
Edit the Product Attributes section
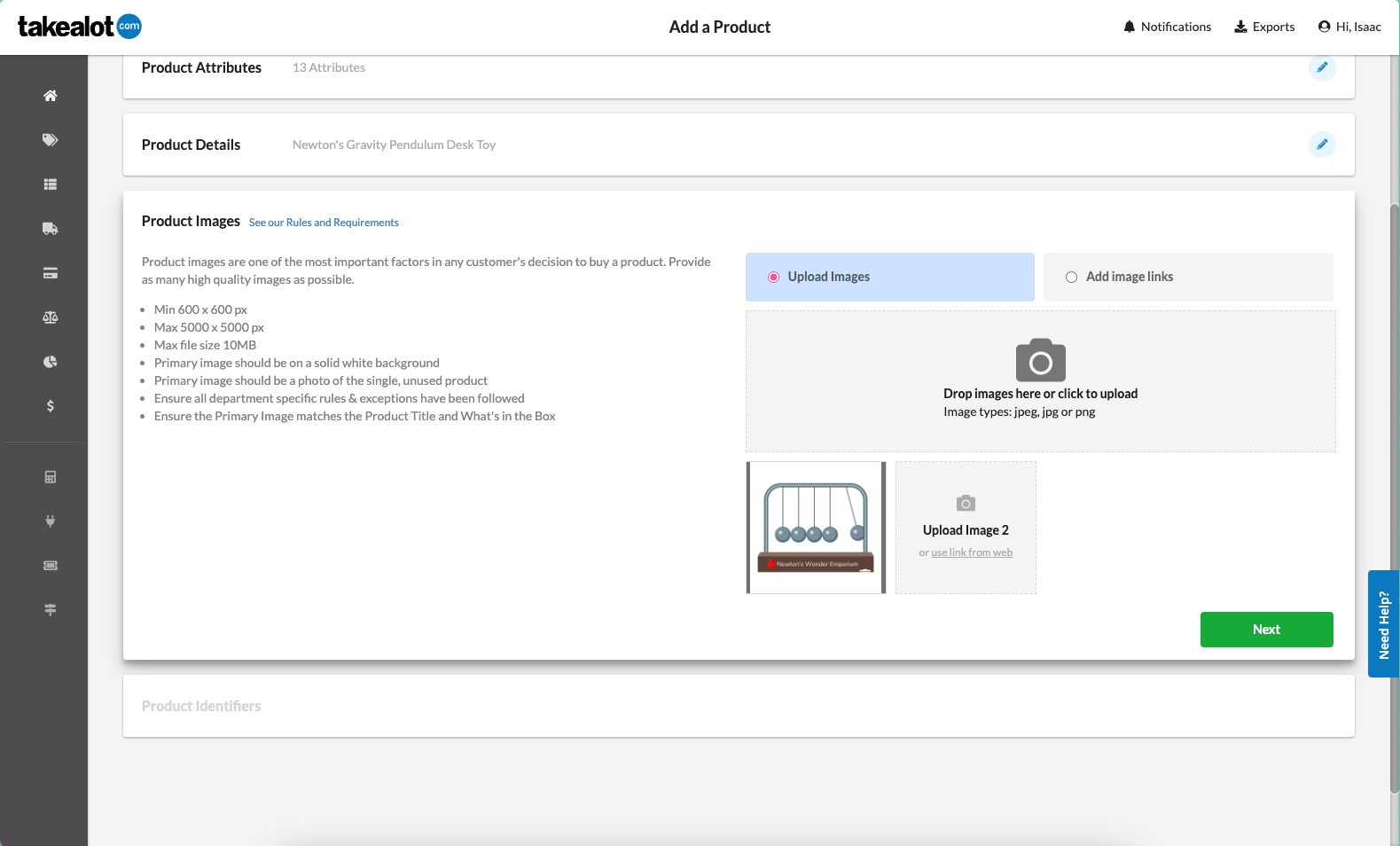coord(1322,67)
